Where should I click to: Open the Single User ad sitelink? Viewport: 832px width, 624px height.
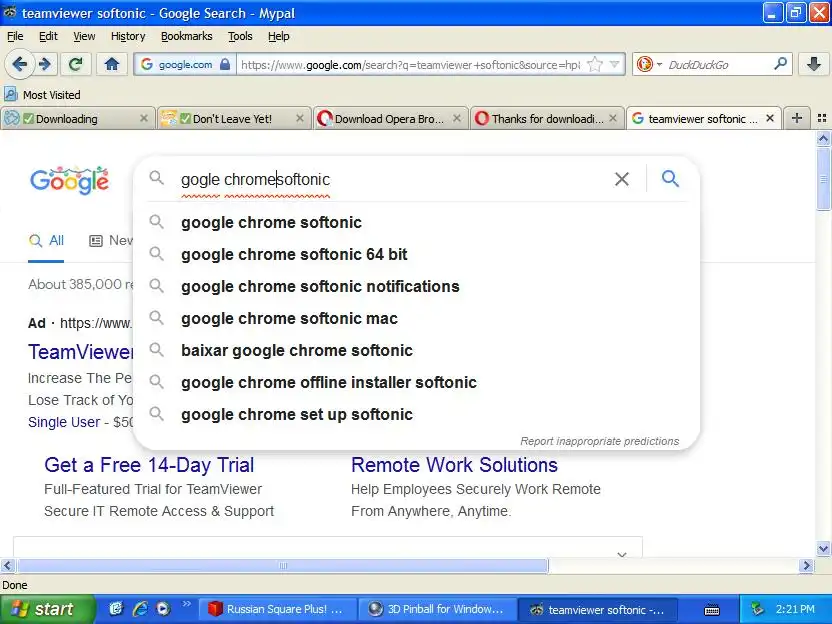pyautogui.click(x=64, y=422)
